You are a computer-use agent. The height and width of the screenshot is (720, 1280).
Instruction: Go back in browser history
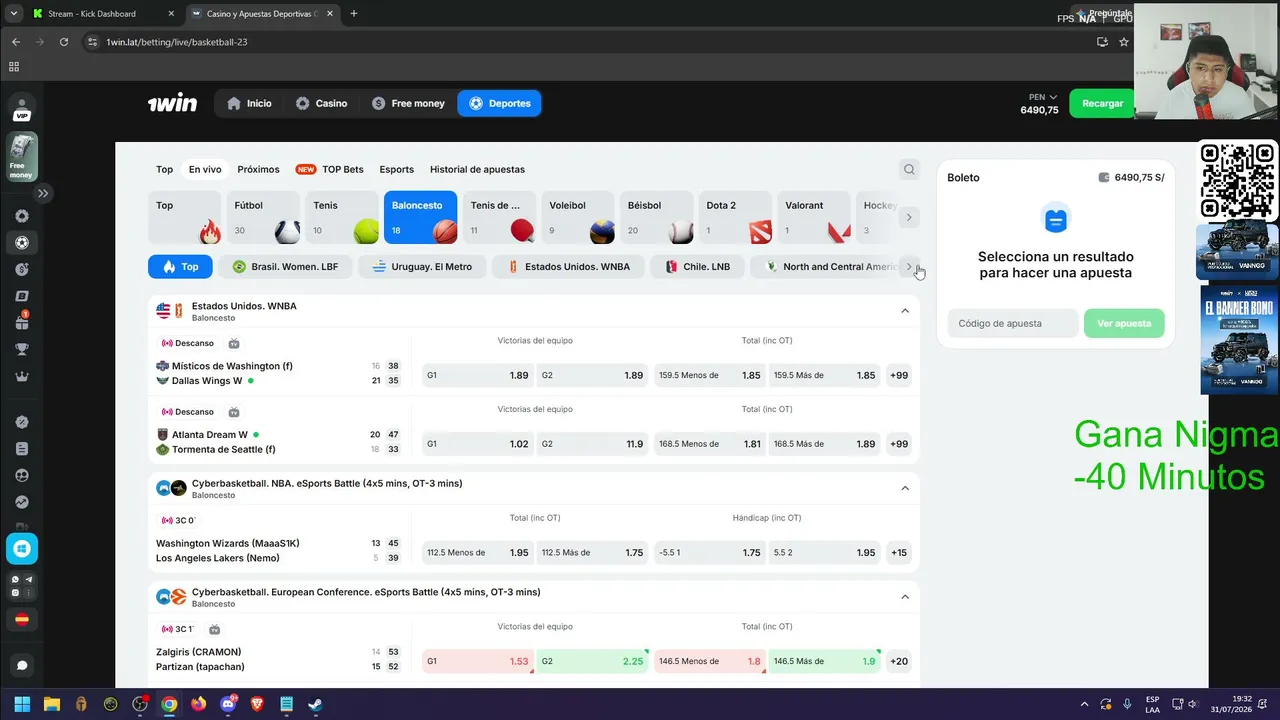coord(16,42)
